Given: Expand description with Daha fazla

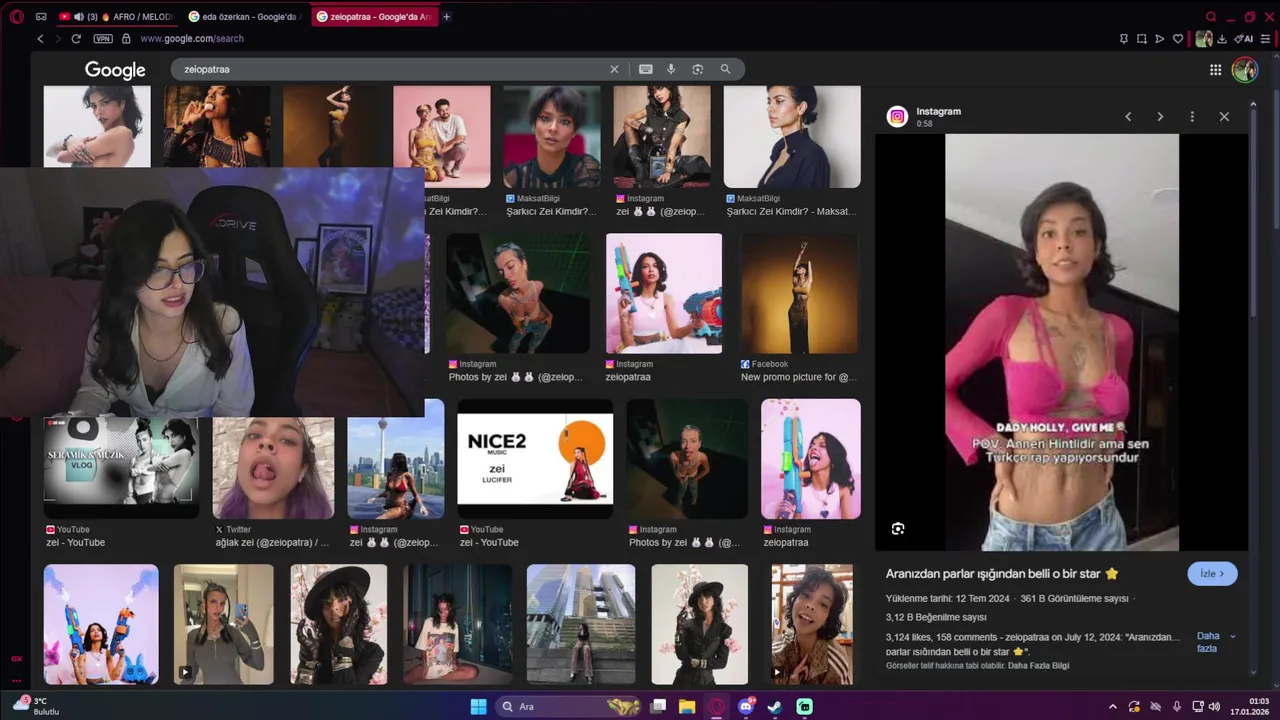Looking at the screenshot, I should point(1216,642).
